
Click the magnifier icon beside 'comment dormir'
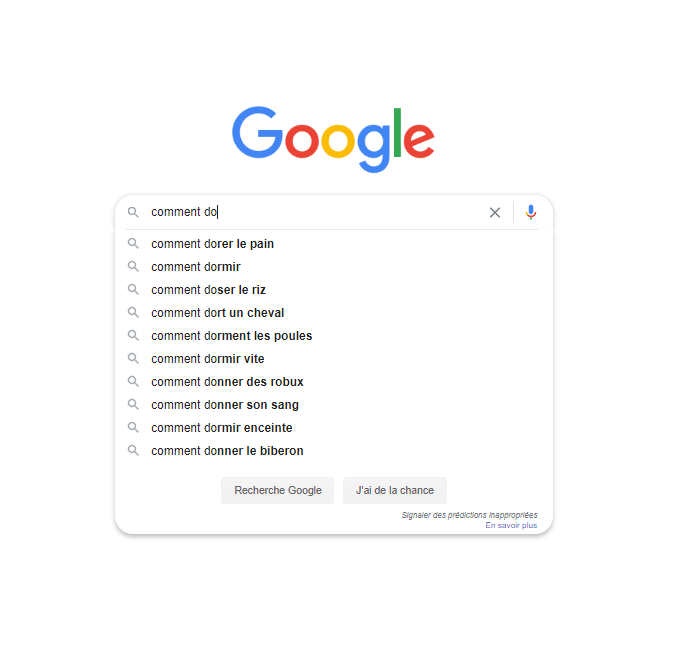click(133, 266)
